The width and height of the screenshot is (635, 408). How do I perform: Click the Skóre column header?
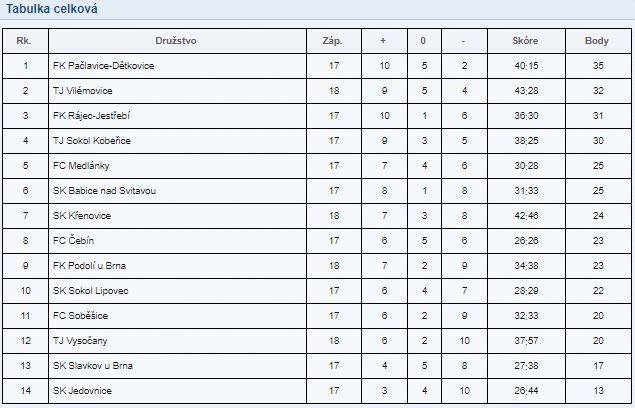coord(525,41)
